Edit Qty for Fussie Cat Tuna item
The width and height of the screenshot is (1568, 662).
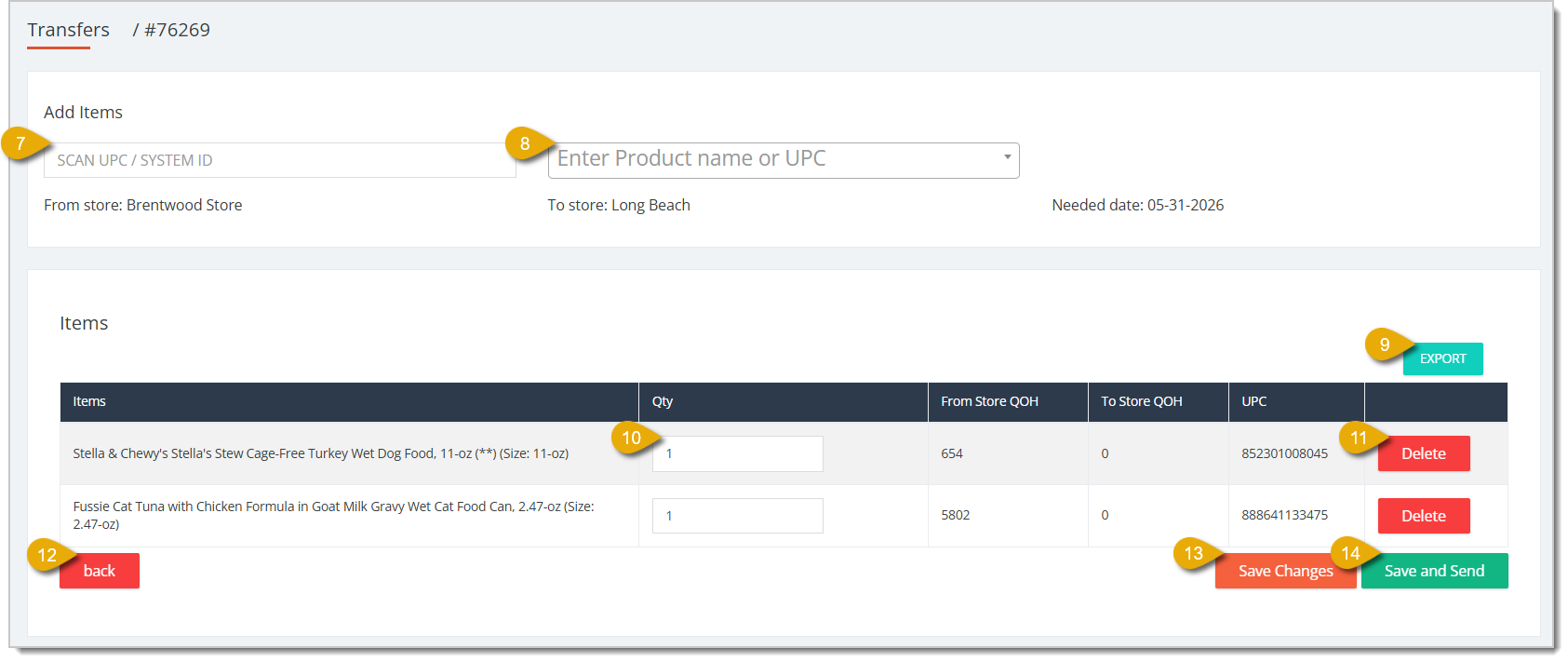[x=738, y=516]
